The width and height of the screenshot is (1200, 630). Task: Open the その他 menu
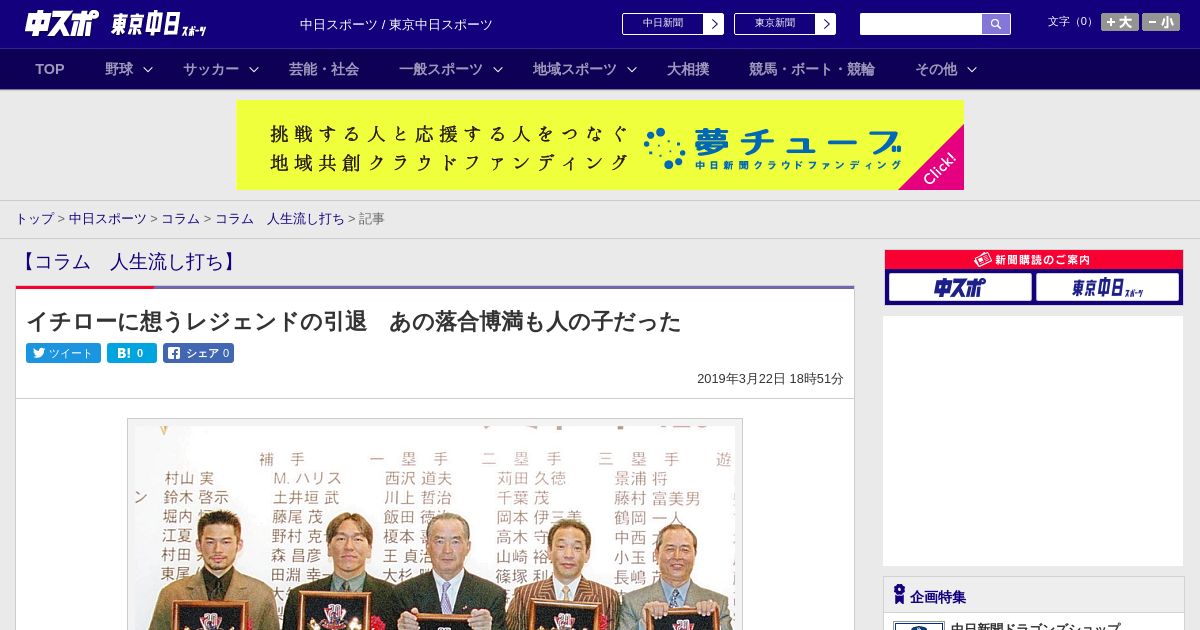(x=936, y=69)
